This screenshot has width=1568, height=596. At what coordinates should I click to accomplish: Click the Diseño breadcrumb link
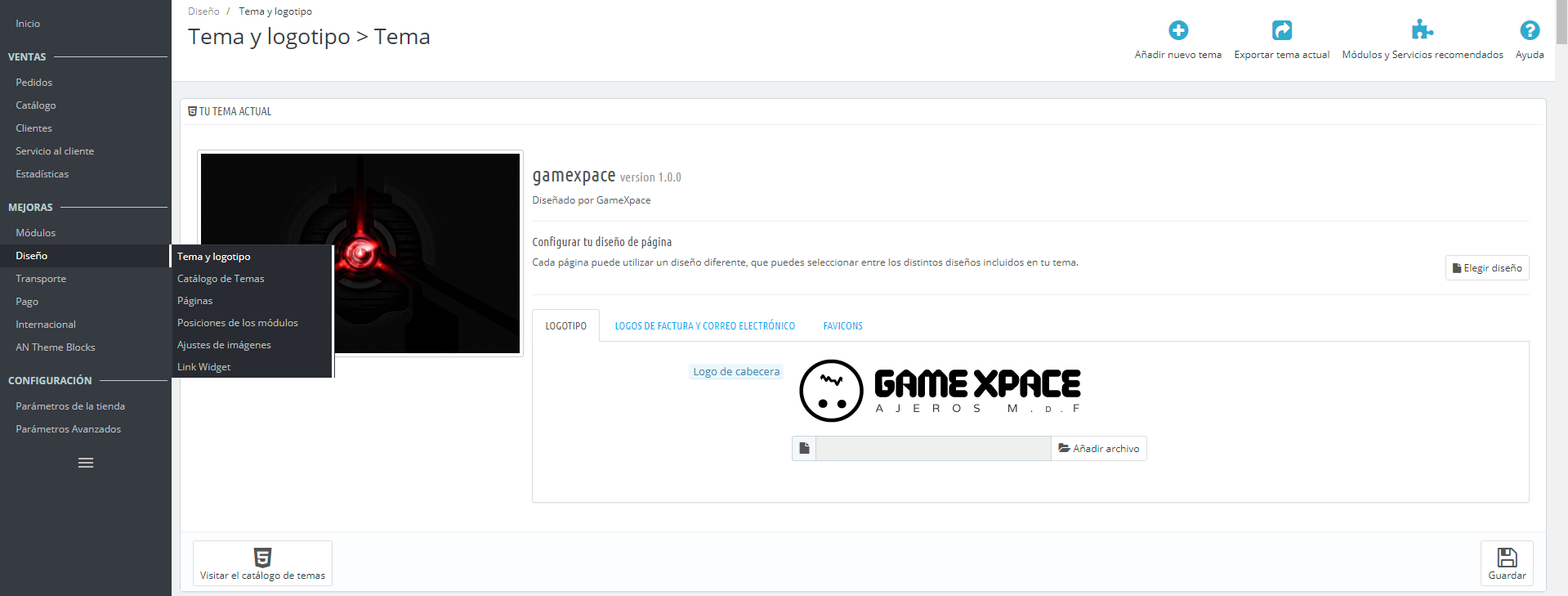[x=203, y=11]
